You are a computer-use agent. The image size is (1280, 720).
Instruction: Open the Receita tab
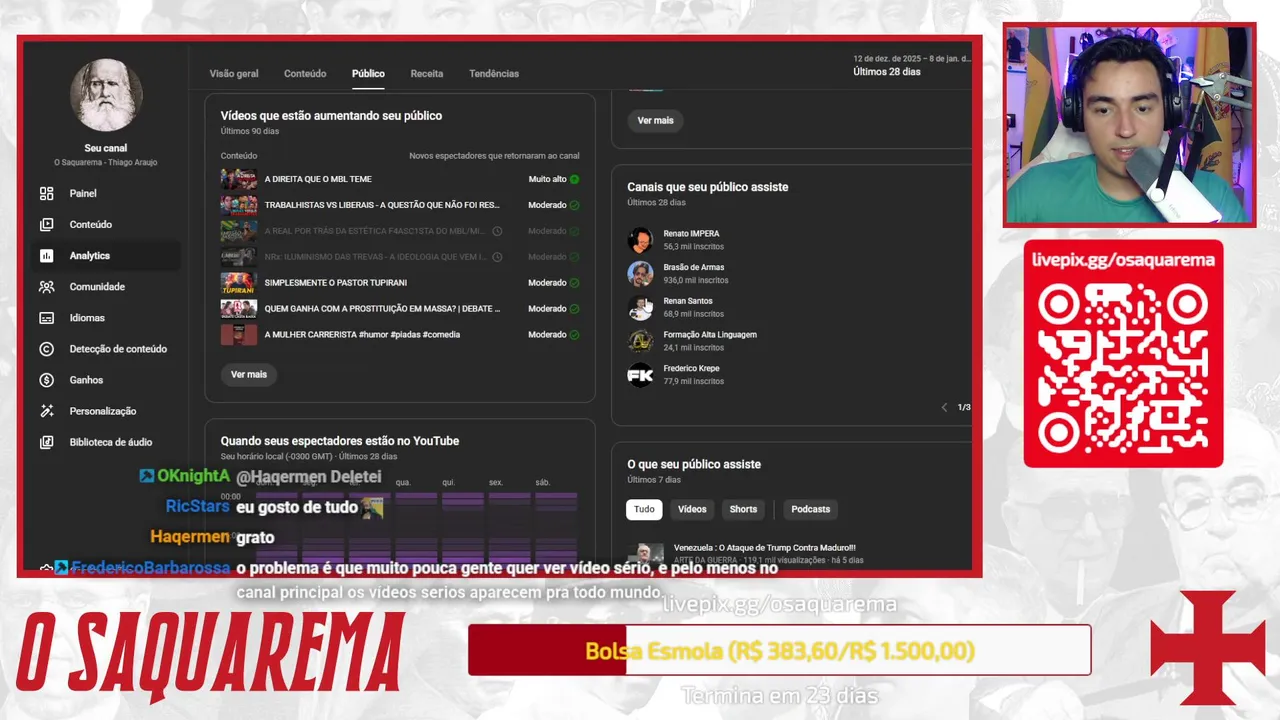427,73
